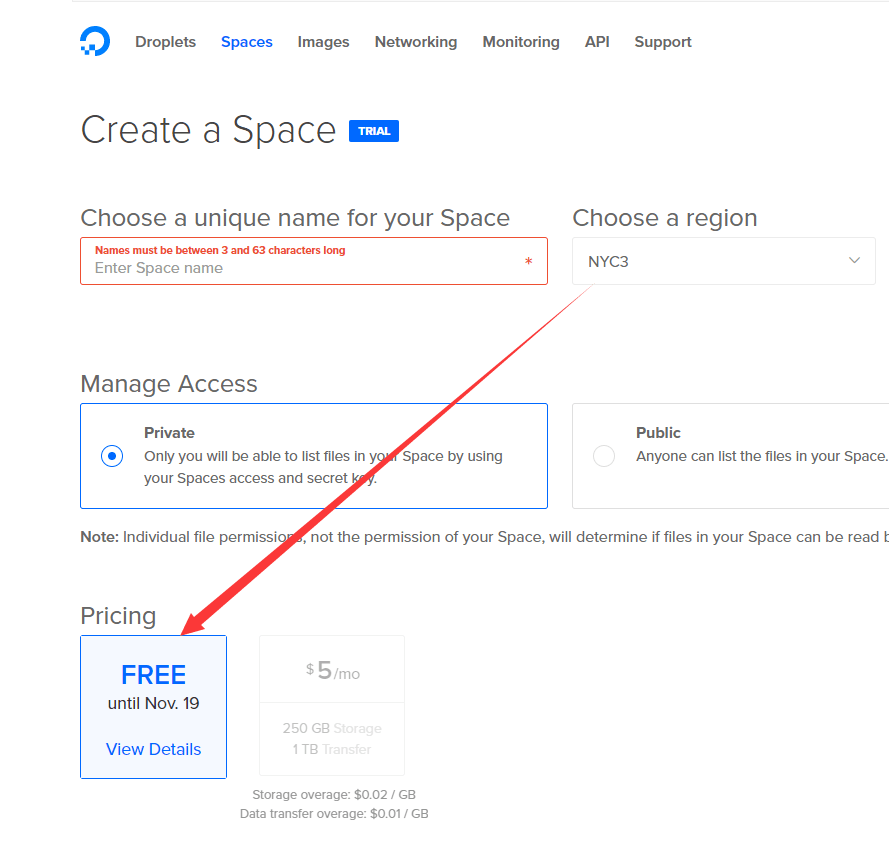The width and height of the screenshot is (889, 849).
Task: Open the Images navigation item
Action: tap(323, 42)
